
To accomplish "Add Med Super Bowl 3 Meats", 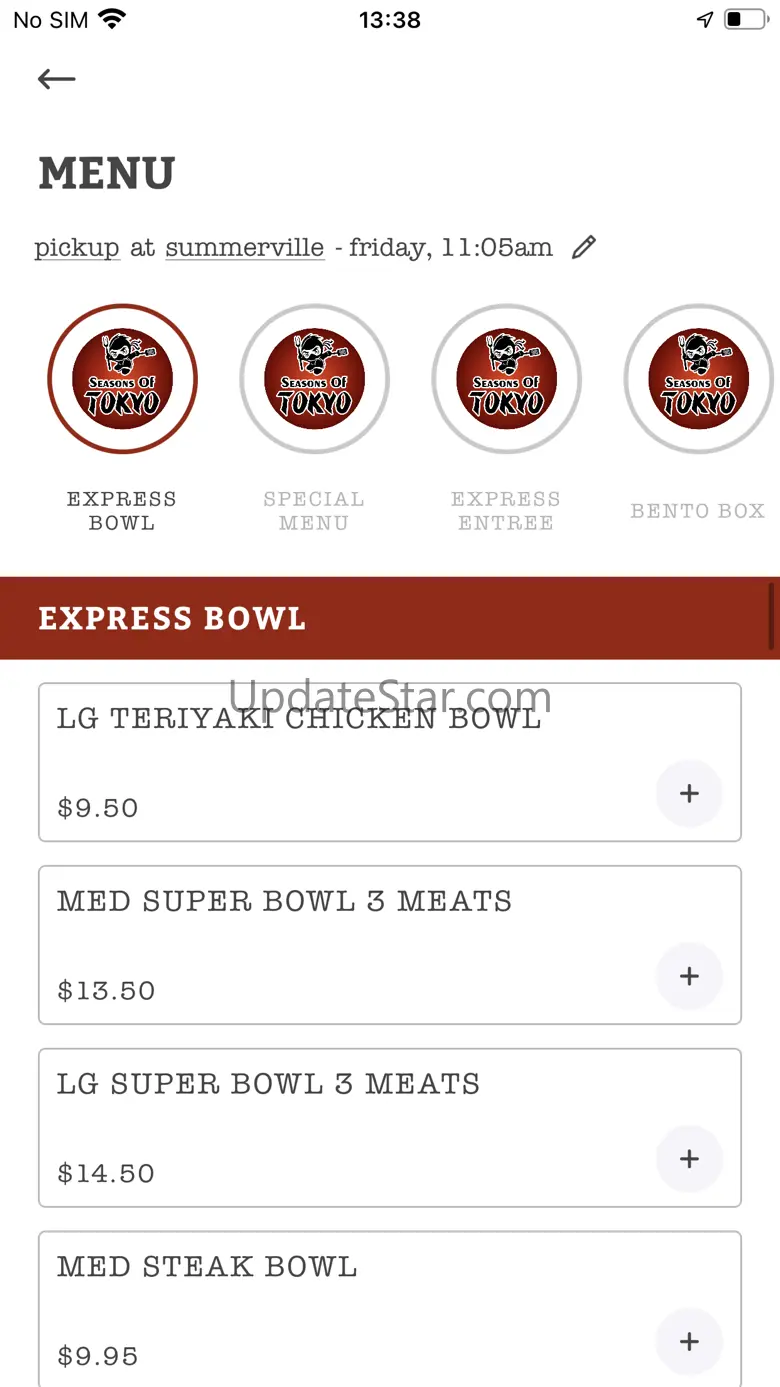I will tap(689, 976).
